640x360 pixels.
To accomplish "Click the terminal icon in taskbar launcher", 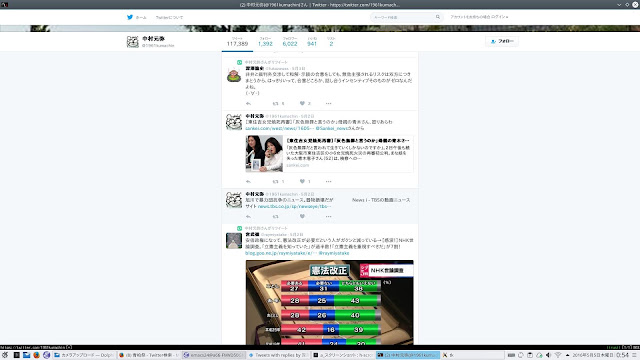I will (16, 355).
